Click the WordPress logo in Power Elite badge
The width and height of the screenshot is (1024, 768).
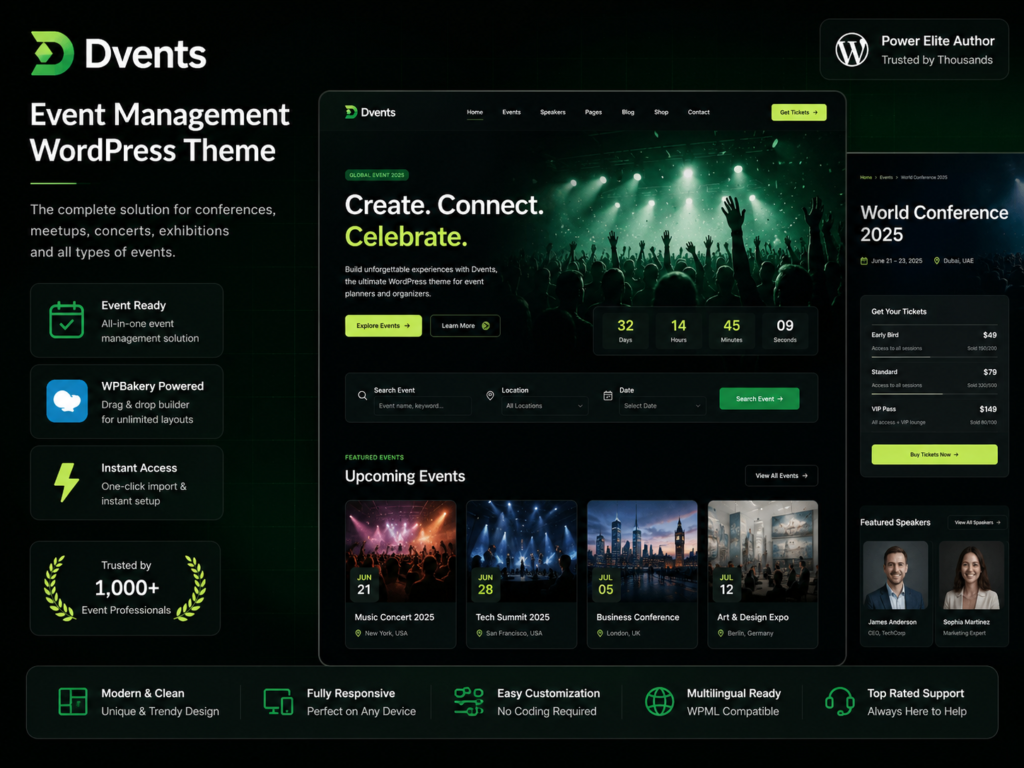coord(852,50)
